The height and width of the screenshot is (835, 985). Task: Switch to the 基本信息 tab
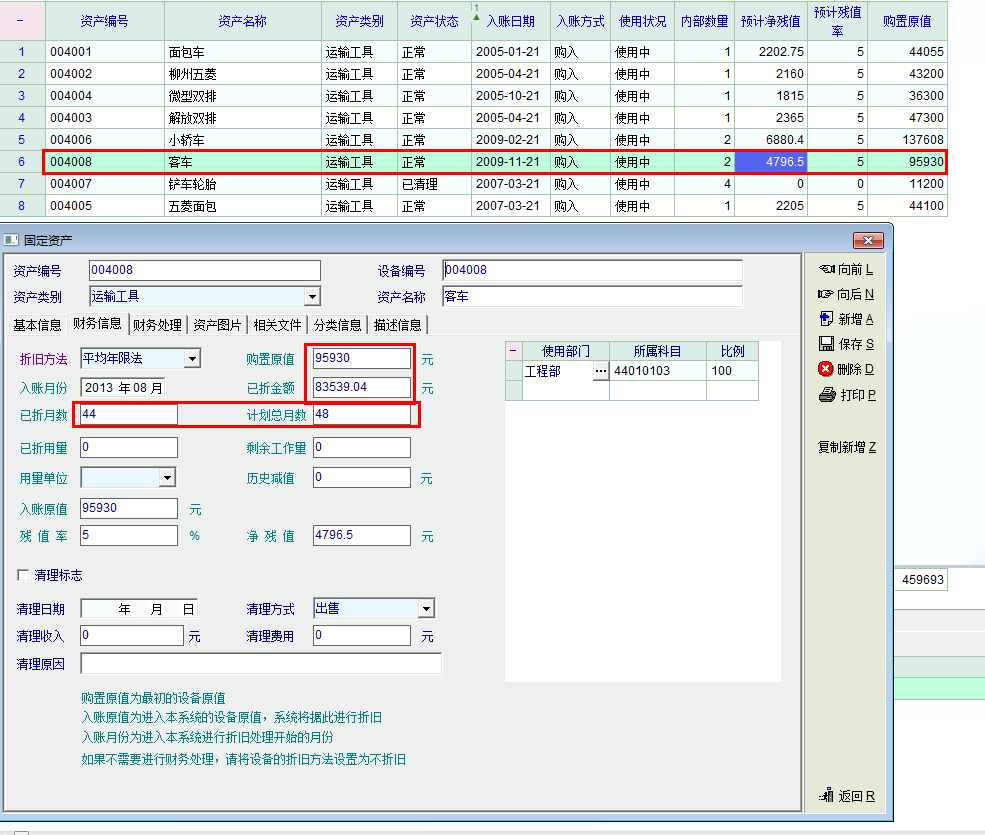(37, 324)
